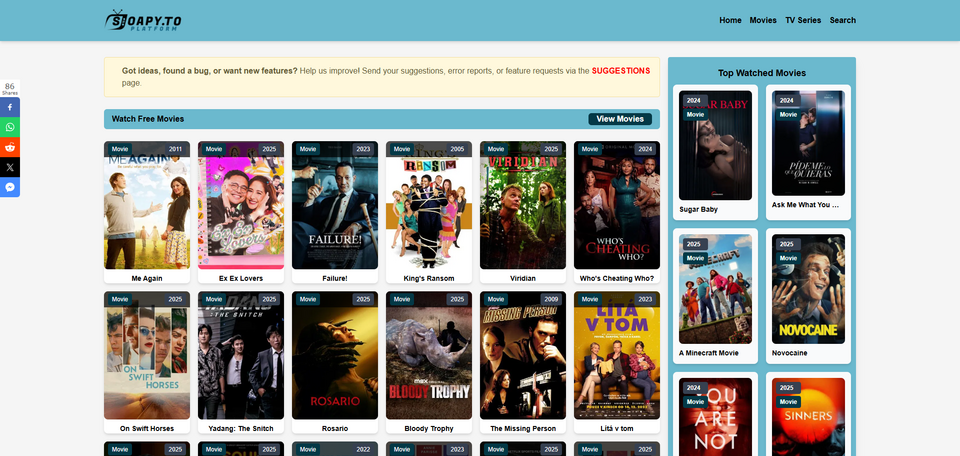Click the View Movies button

[620, 119]
